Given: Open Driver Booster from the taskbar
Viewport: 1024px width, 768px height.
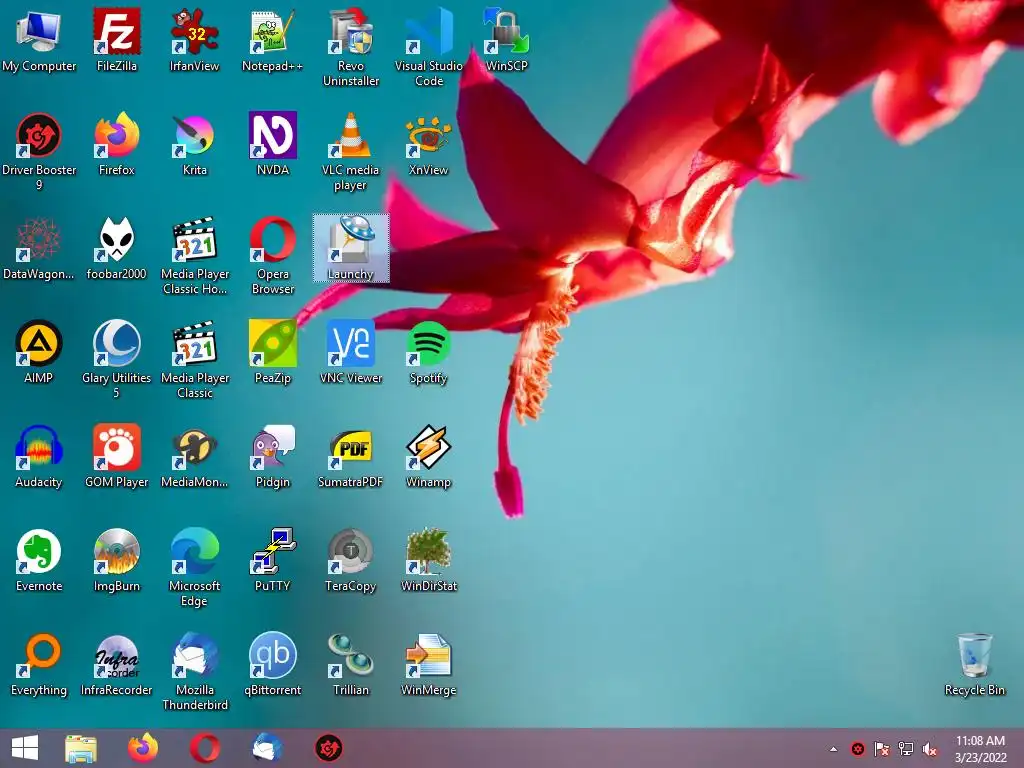Looking at the screenshot, I should tap(328, 748).
